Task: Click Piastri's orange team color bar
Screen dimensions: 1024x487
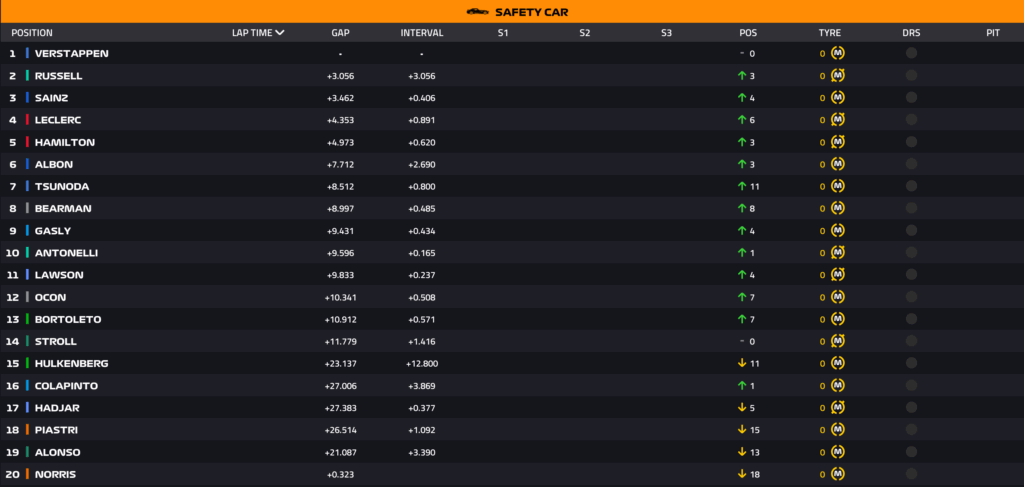Action: click(27, 430)
